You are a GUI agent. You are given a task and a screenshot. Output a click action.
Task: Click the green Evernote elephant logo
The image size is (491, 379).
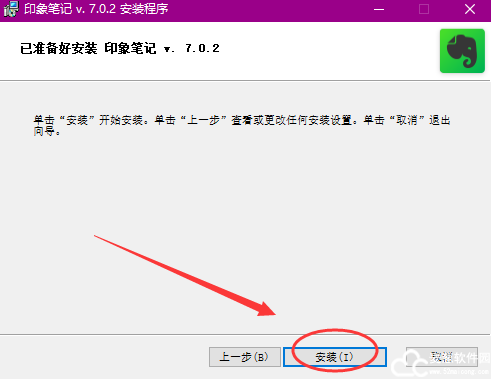tap(462, 51)
